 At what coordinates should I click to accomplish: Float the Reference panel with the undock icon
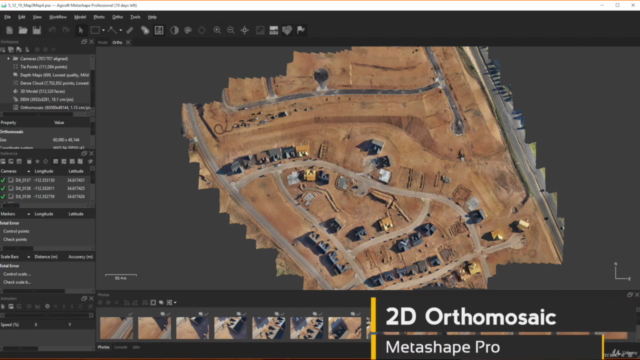[84, 153]
